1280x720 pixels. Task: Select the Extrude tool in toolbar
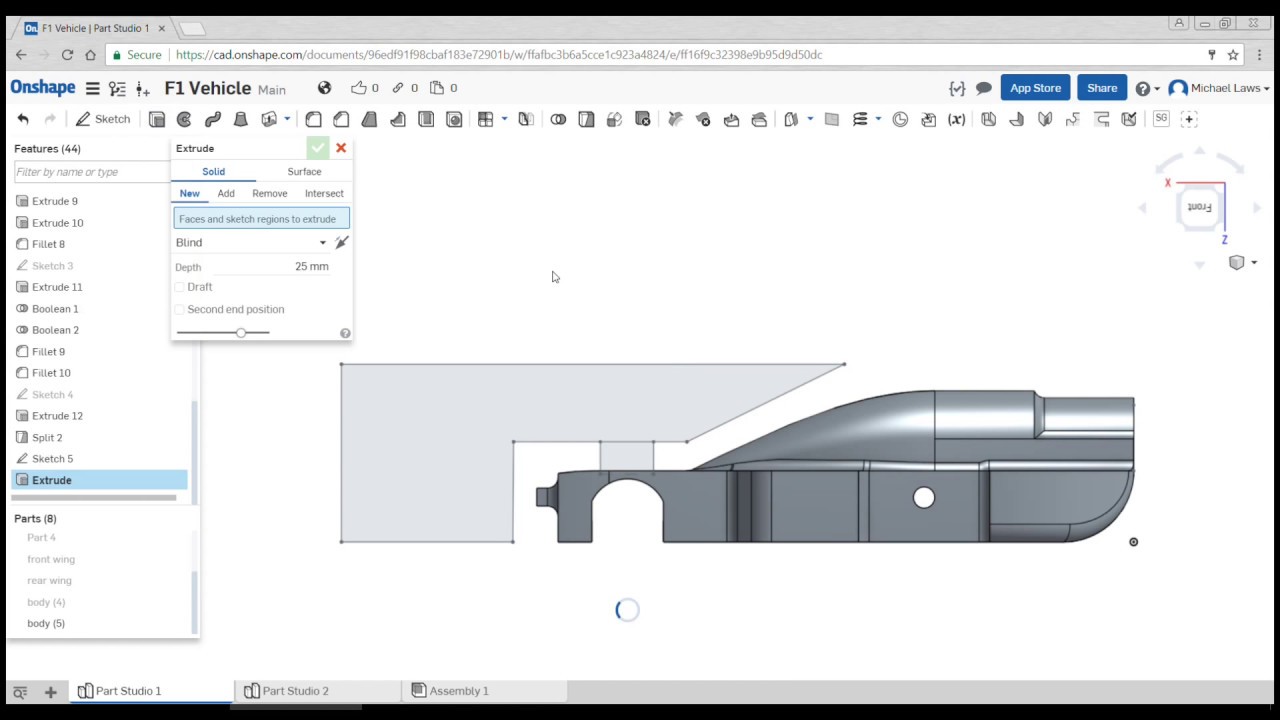tap(157, 119)
